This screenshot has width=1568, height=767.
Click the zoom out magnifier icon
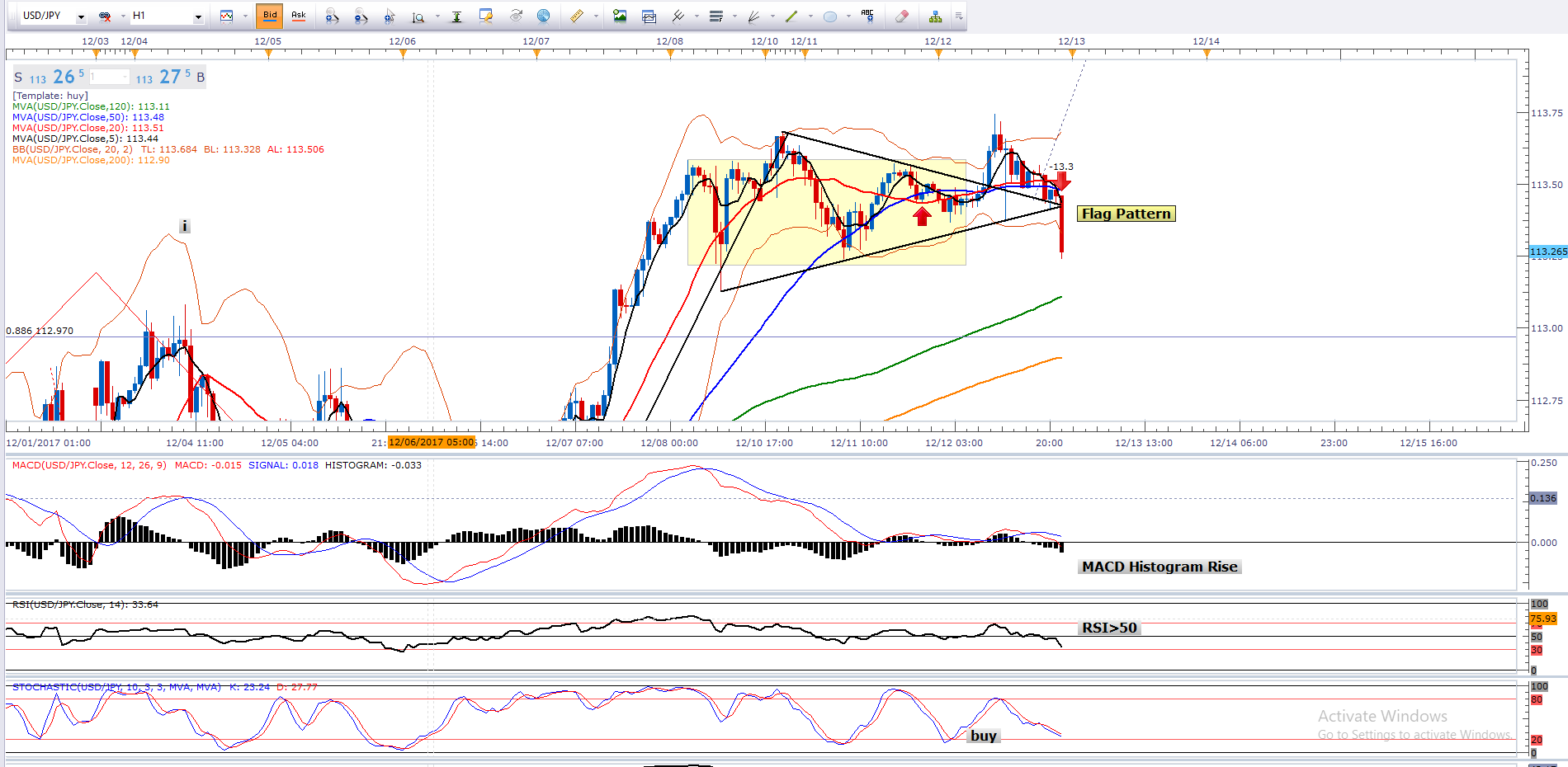[360, 16]
